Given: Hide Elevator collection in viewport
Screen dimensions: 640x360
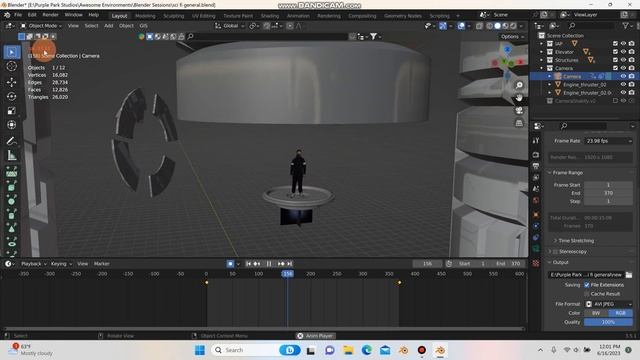Looking at the screenshot, I should click(623, 52).
